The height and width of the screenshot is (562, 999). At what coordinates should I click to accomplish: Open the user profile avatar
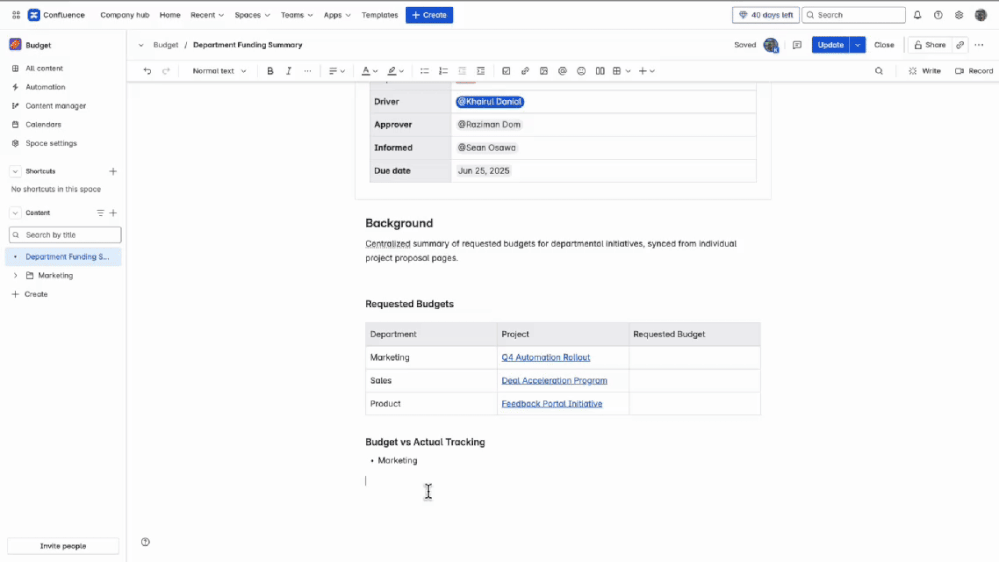point(981,15)
